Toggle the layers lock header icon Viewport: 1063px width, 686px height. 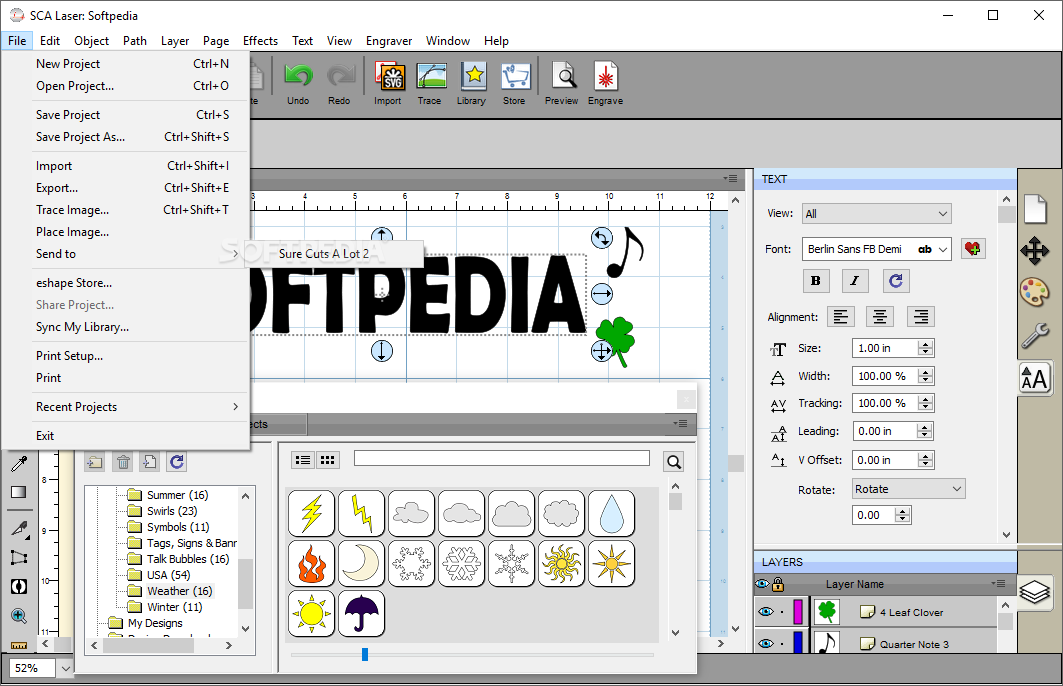click(778, 584)
